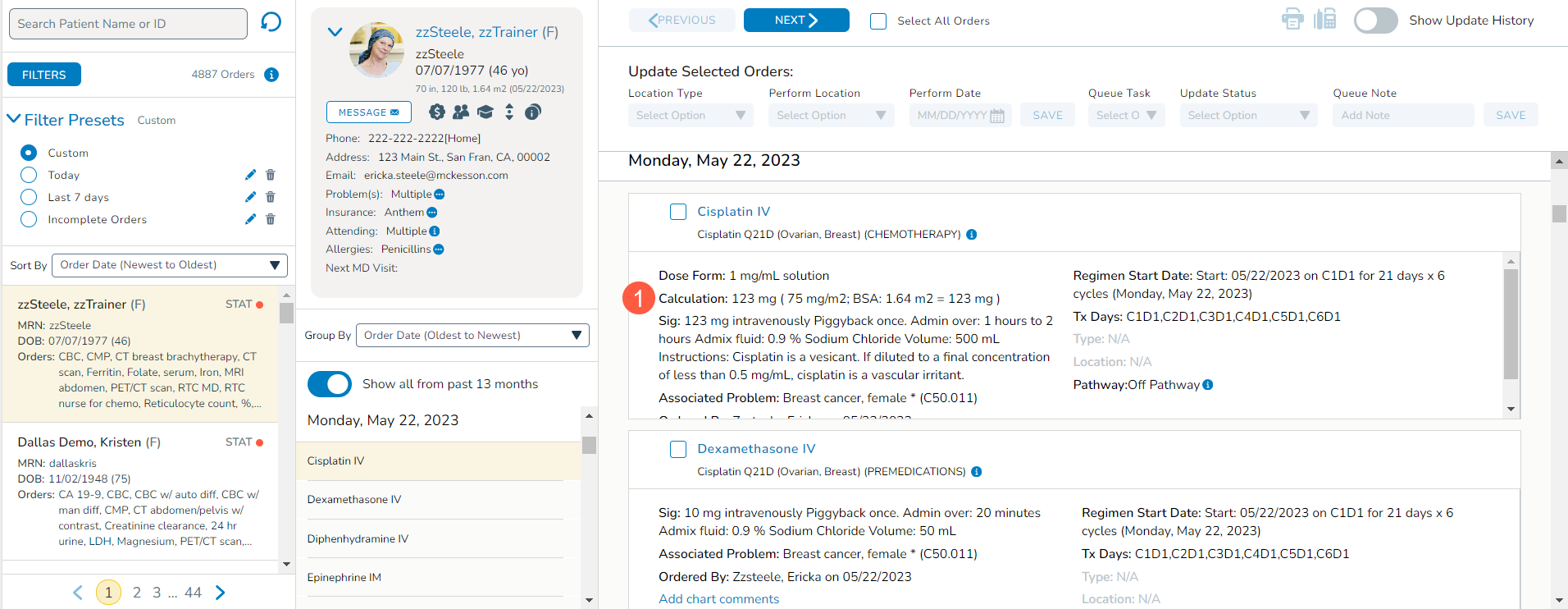Image resolution: width=1568 pixels, height=609 pixels.
Task: Delete the Incomplete Orders preset with its trash icon
Action: pos(271,219)
